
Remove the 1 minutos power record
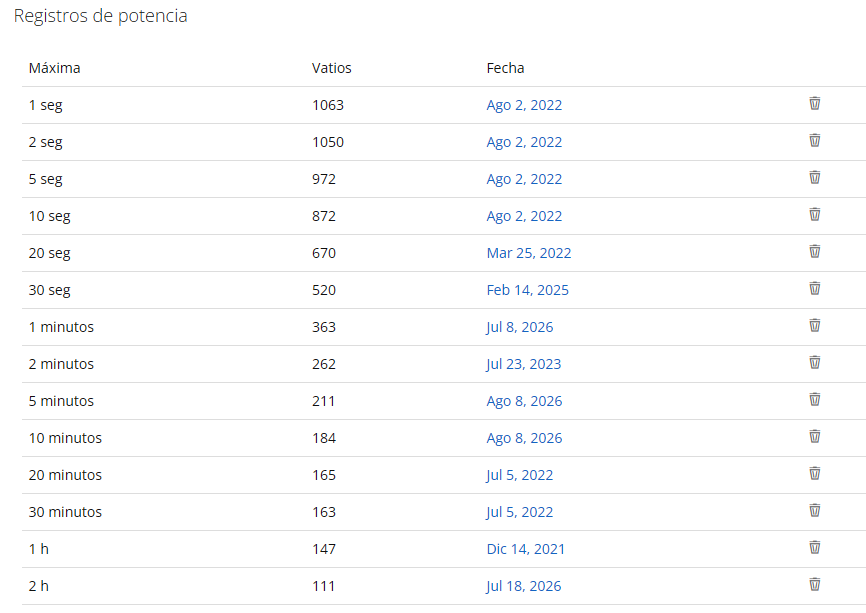[x=815, y=325]
